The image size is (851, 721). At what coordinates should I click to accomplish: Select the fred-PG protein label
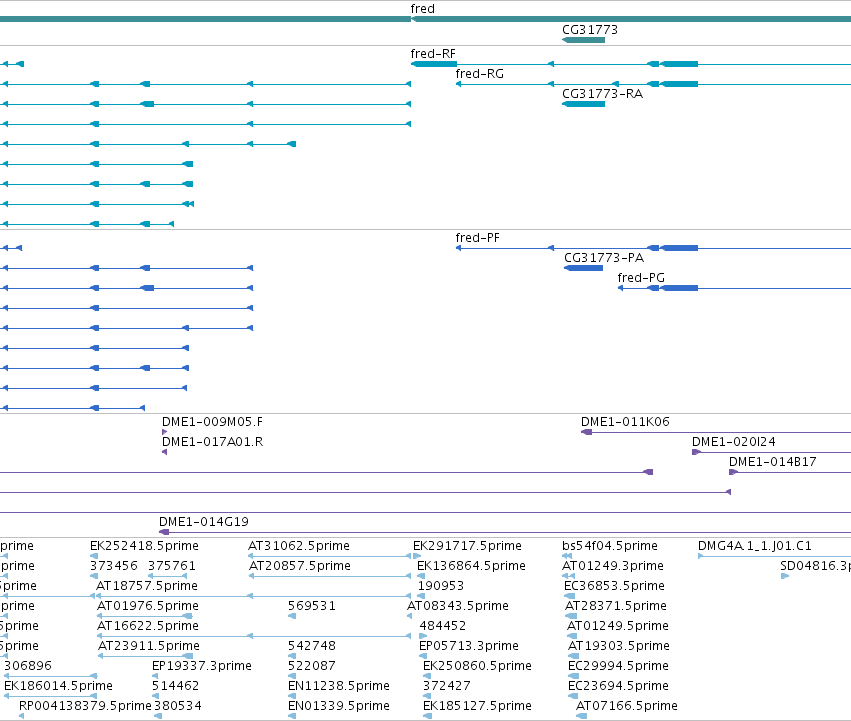(641, 277)
